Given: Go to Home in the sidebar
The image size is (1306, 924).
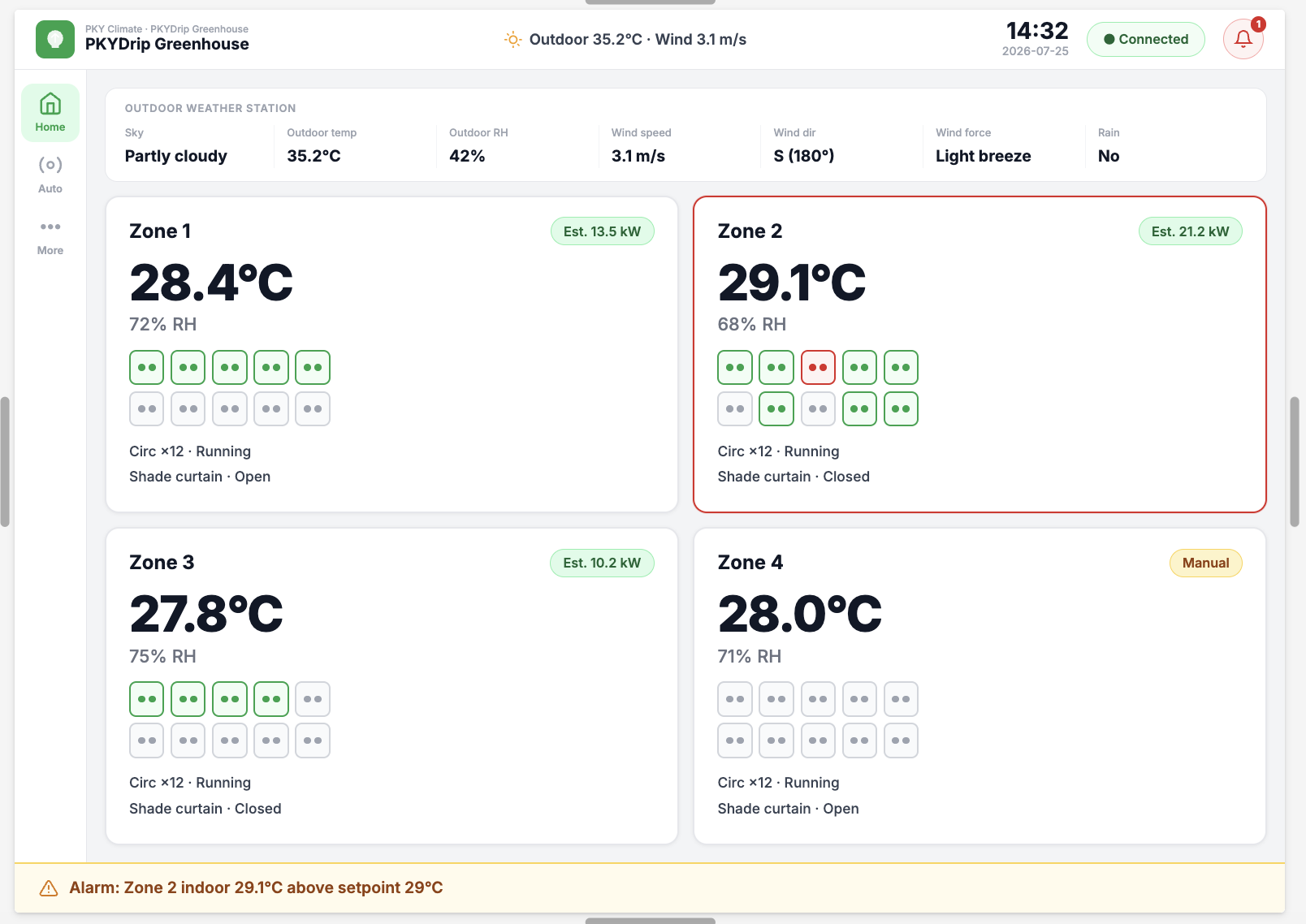Looking at the screenshot, I should tap(50, 113).
